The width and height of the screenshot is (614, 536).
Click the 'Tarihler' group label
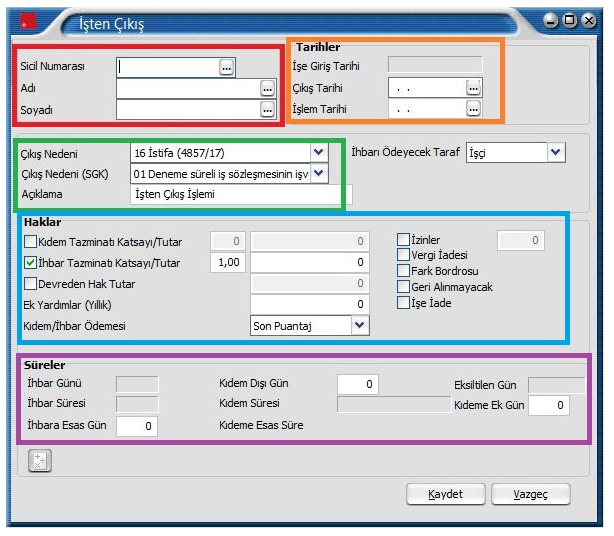318,47
